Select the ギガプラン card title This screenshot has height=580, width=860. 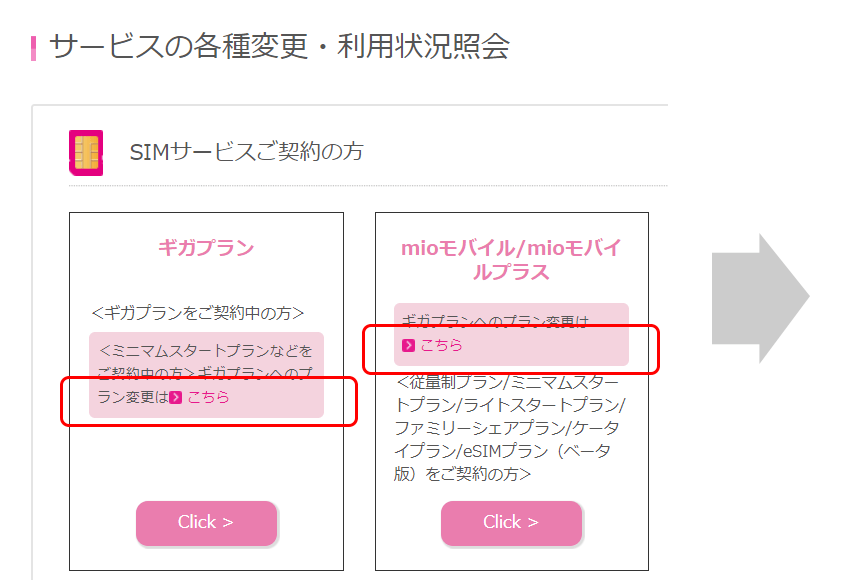click(x=206, y=248)
